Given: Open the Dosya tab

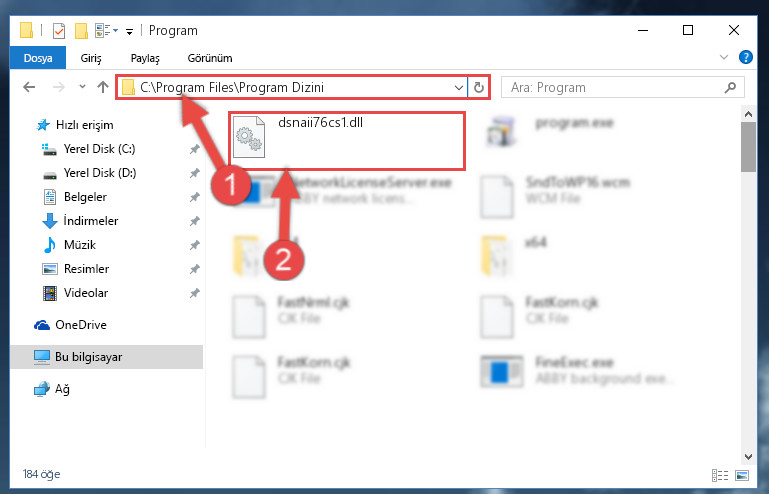Looking at the screenshot, I should pyautogui.click(x=38, y=58).
